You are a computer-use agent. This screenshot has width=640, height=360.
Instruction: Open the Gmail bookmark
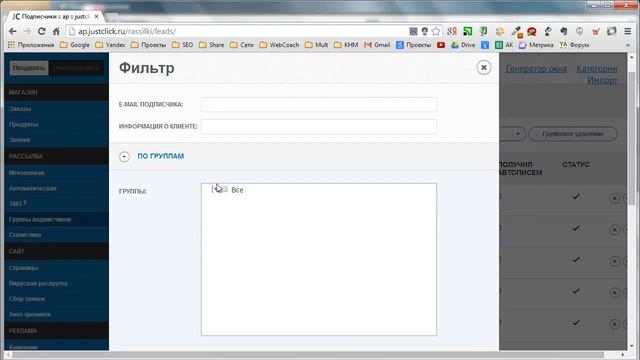tap(377, 45)
